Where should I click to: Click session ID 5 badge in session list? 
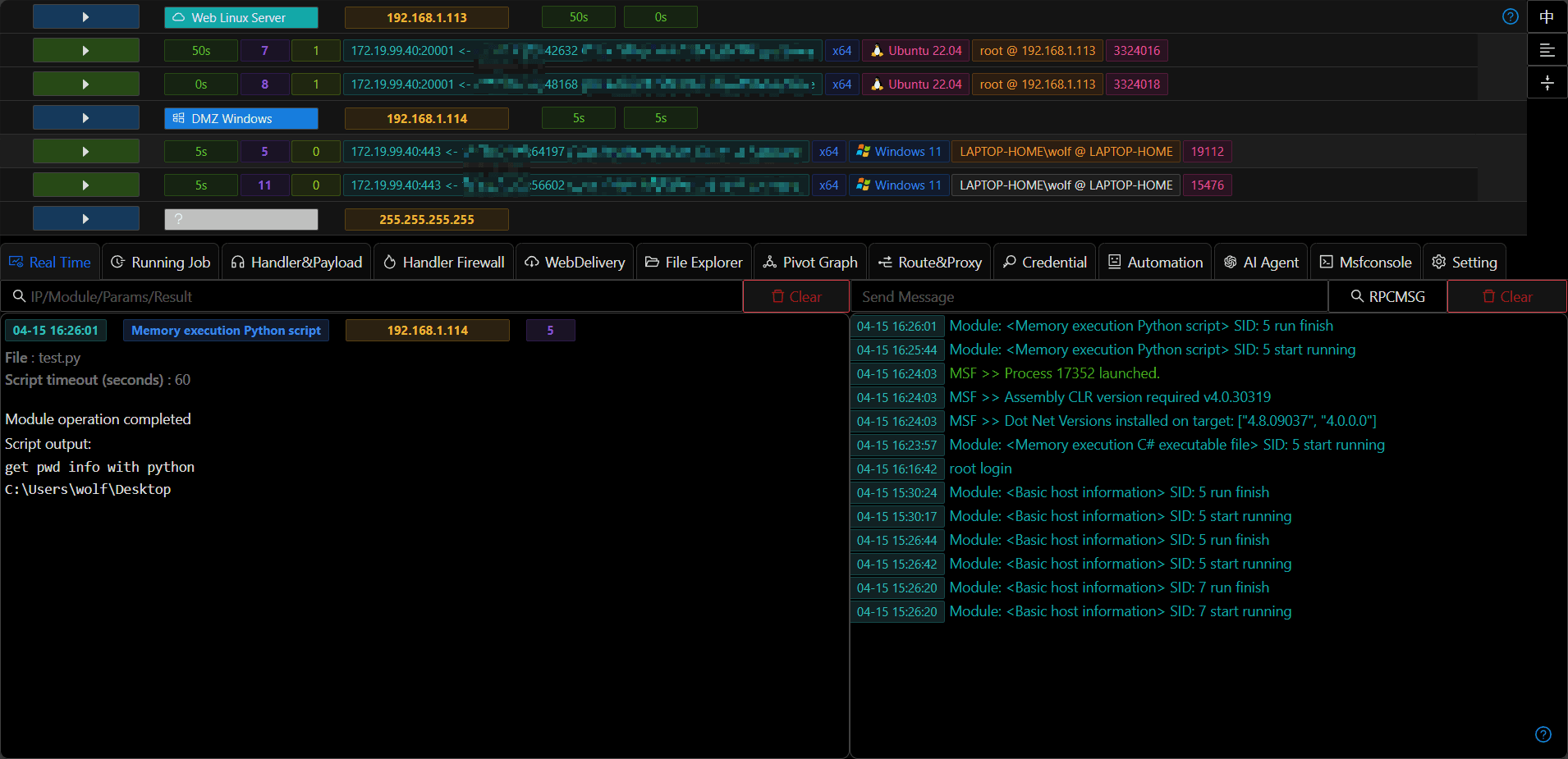[264, 152]
